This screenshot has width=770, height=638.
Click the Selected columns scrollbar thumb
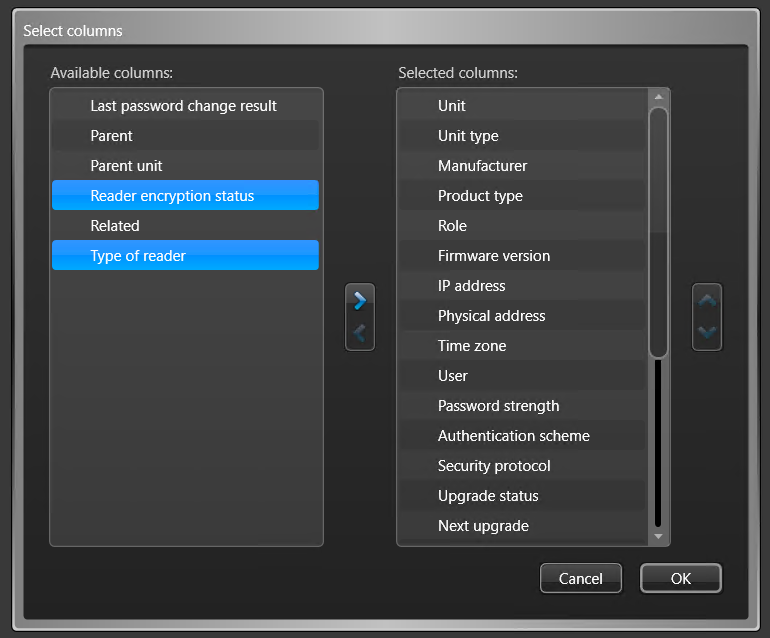coord(658,232)
